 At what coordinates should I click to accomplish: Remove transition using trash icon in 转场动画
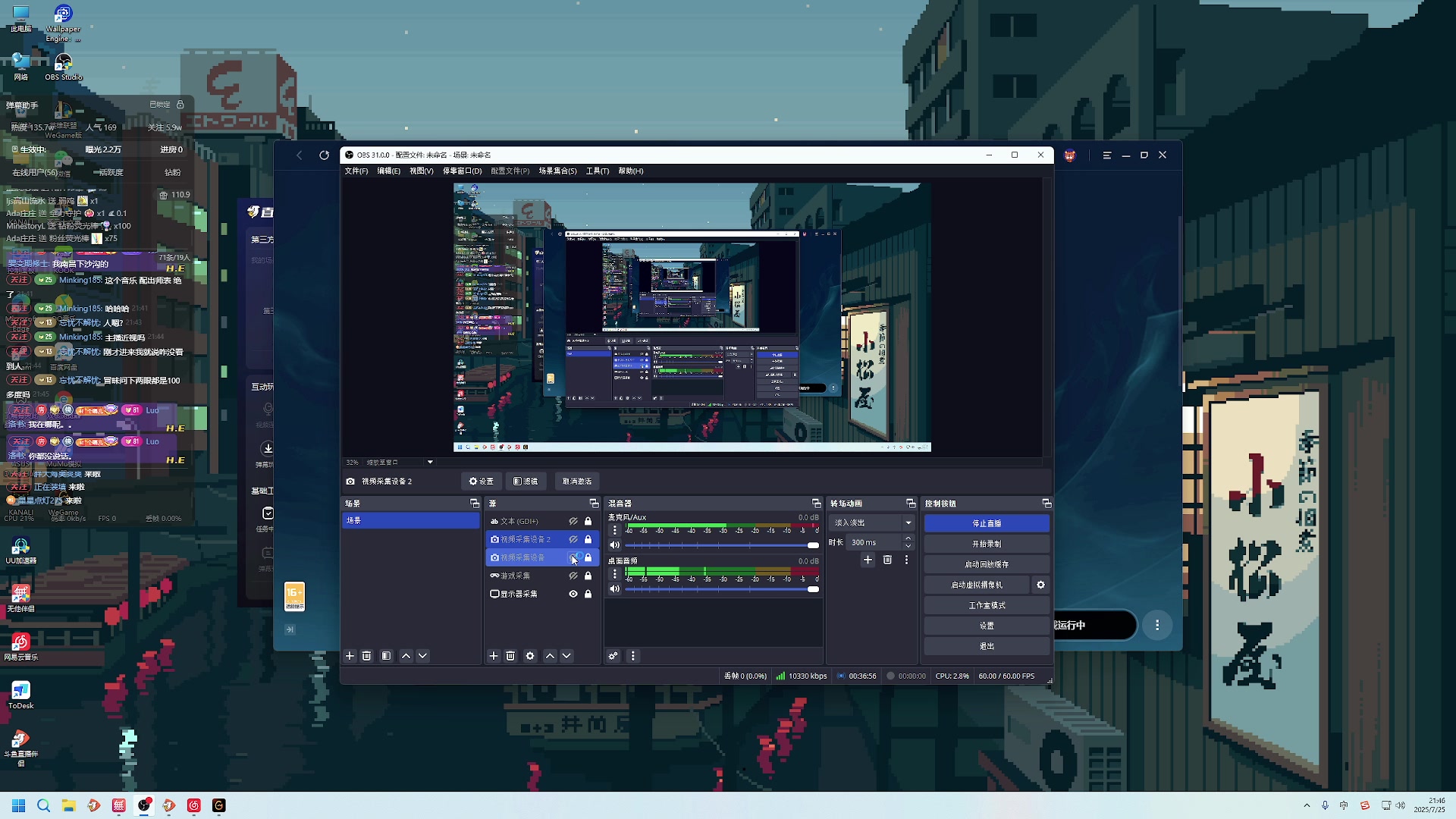click(x=887, y=560)
